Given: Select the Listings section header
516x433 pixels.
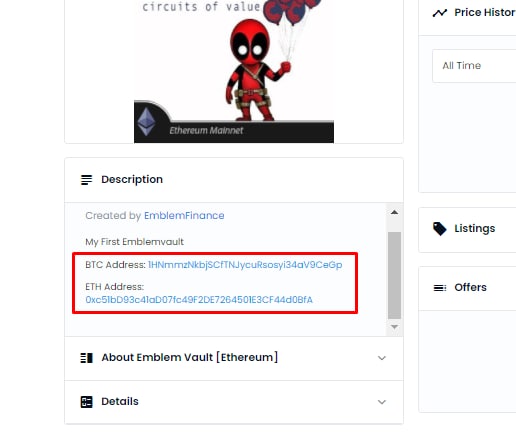Looking at the screenshot, I should (467, 230).
